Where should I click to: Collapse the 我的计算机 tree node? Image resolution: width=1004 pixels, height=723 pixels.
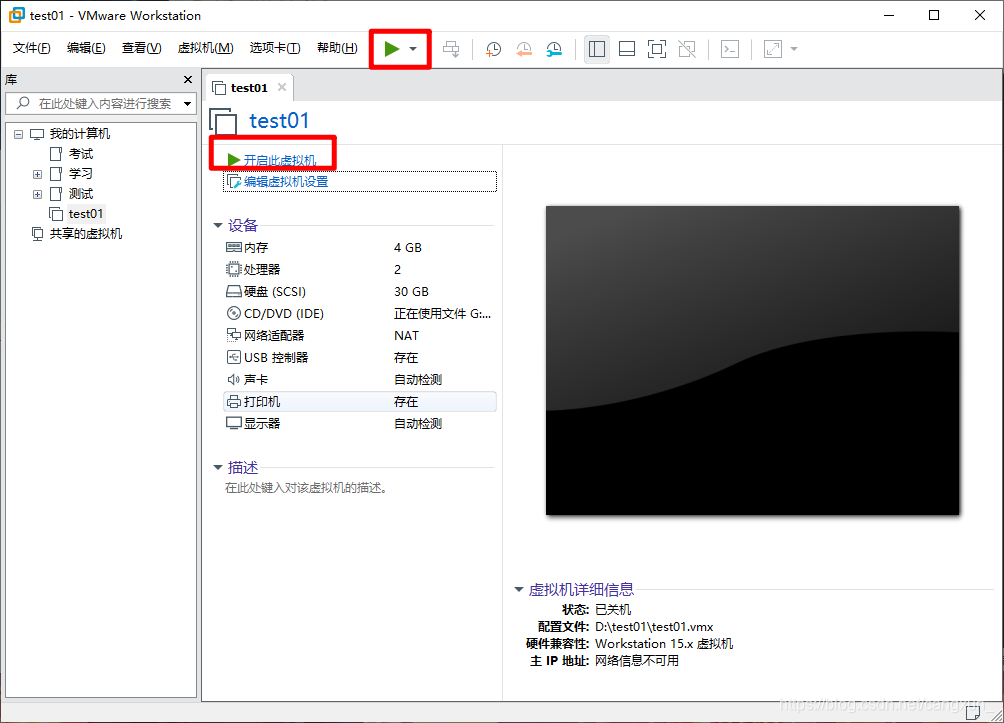[x=19, y=134]
